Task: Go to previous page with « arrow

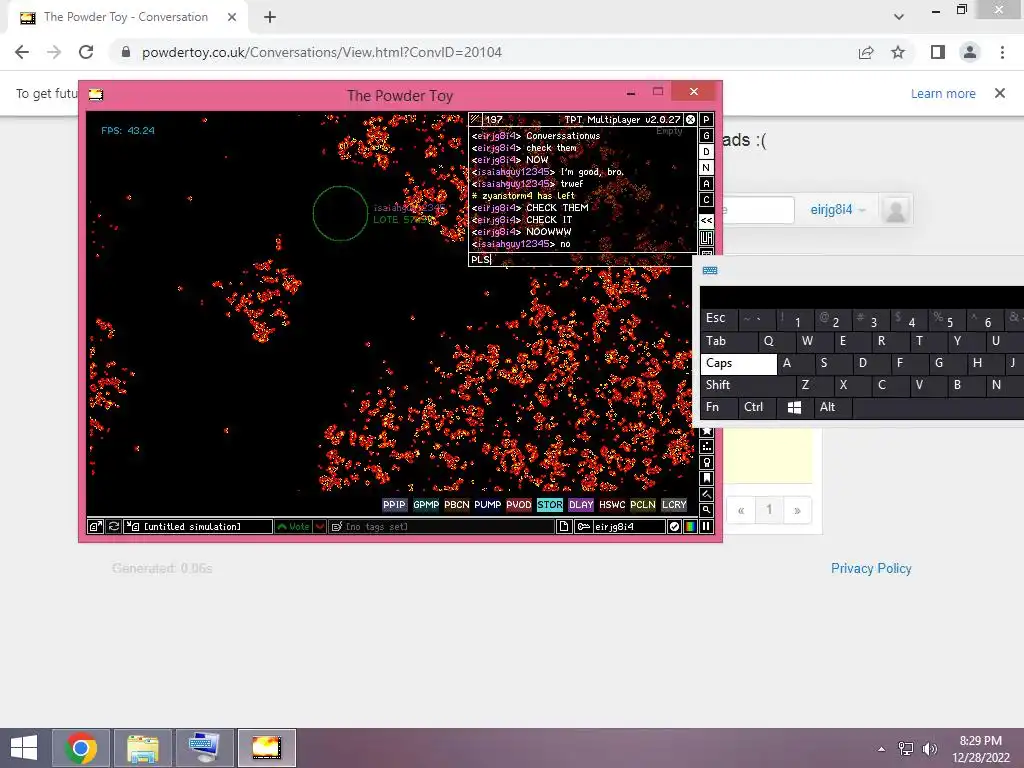Action: click(x=741, y=510)
